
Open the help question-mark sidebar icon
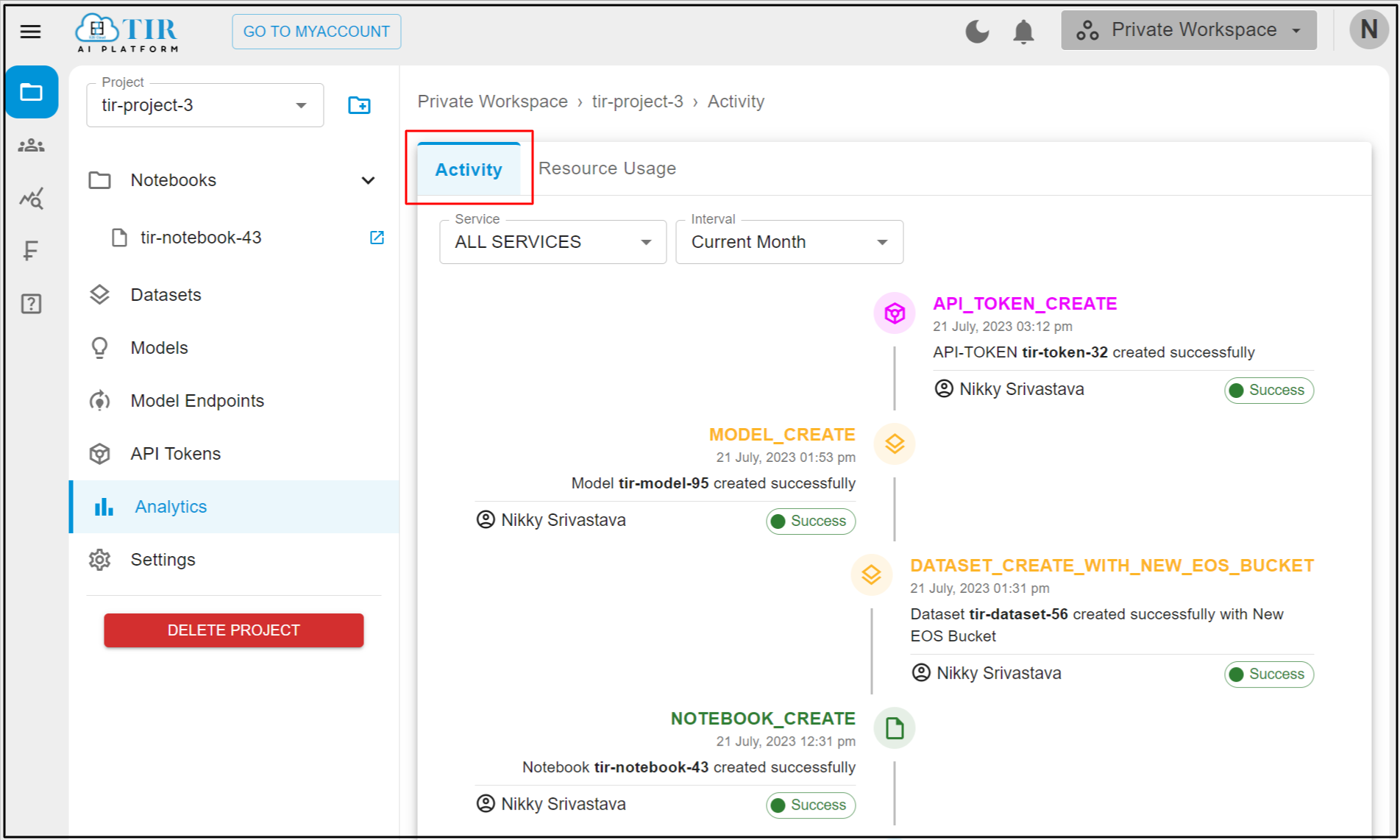pos(31,304)
